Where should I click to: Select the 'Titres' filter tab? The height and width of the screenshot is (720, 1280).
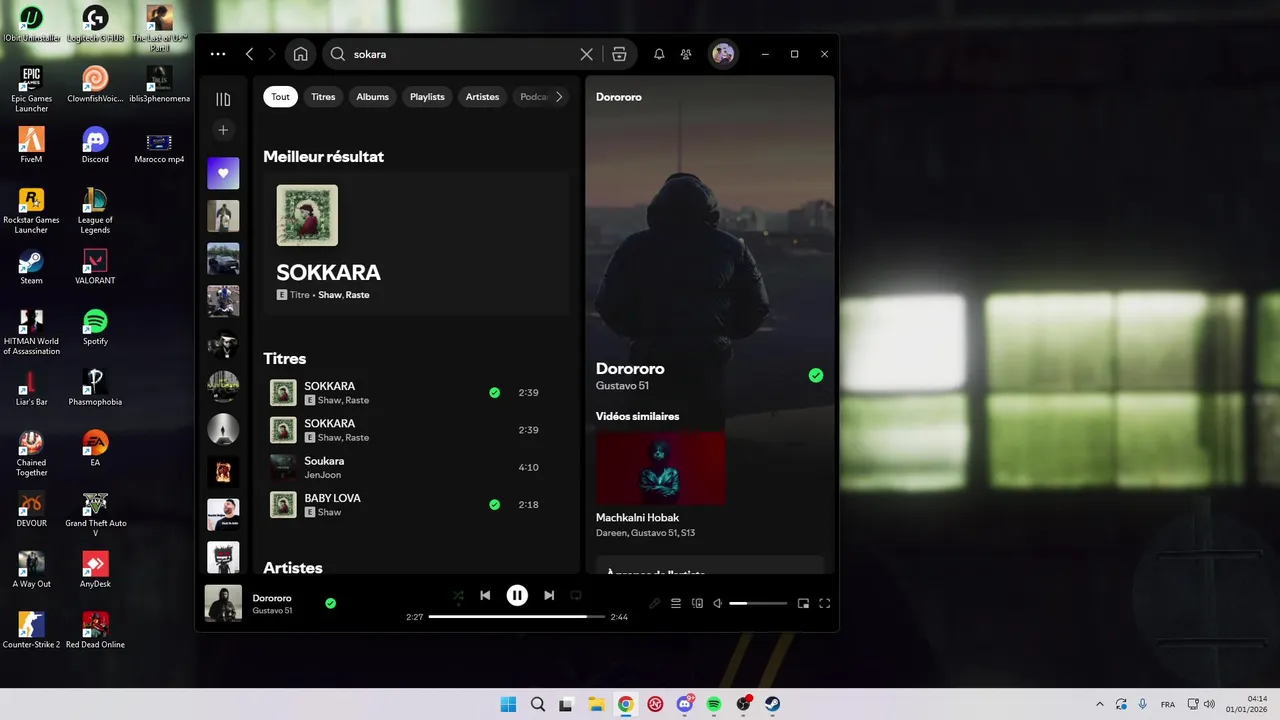point(323,97)
